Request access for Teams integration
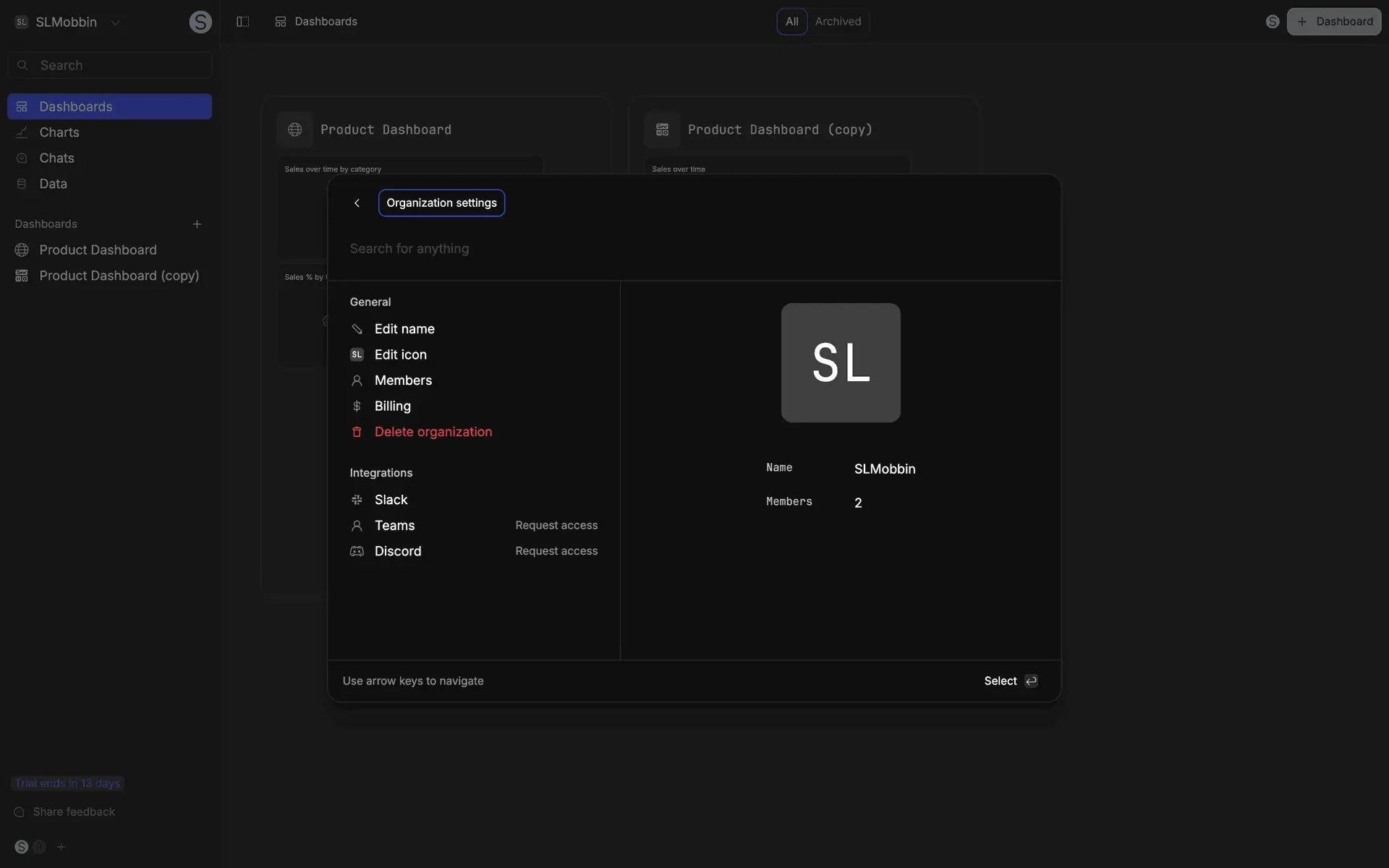Screen dimensions: 1389x868 pos(556,525)
